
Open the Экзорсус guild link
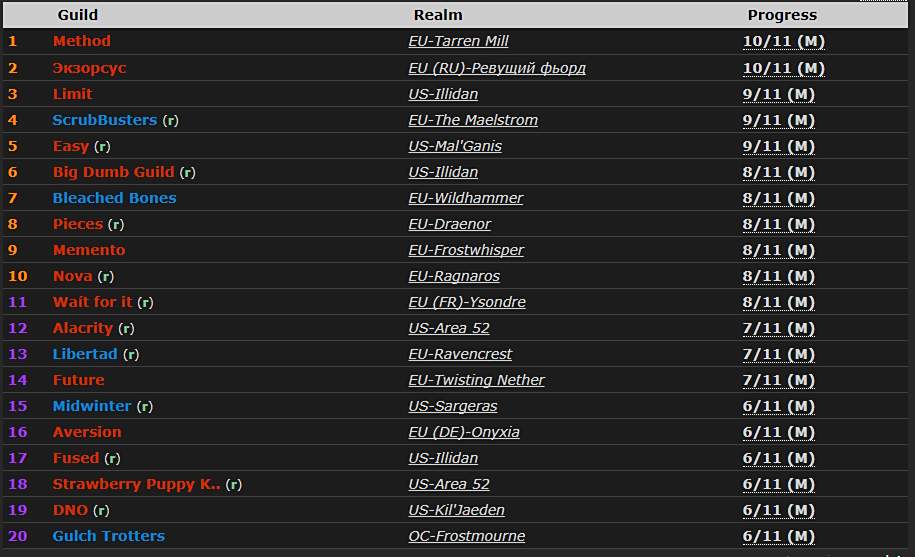click(89, 68)
